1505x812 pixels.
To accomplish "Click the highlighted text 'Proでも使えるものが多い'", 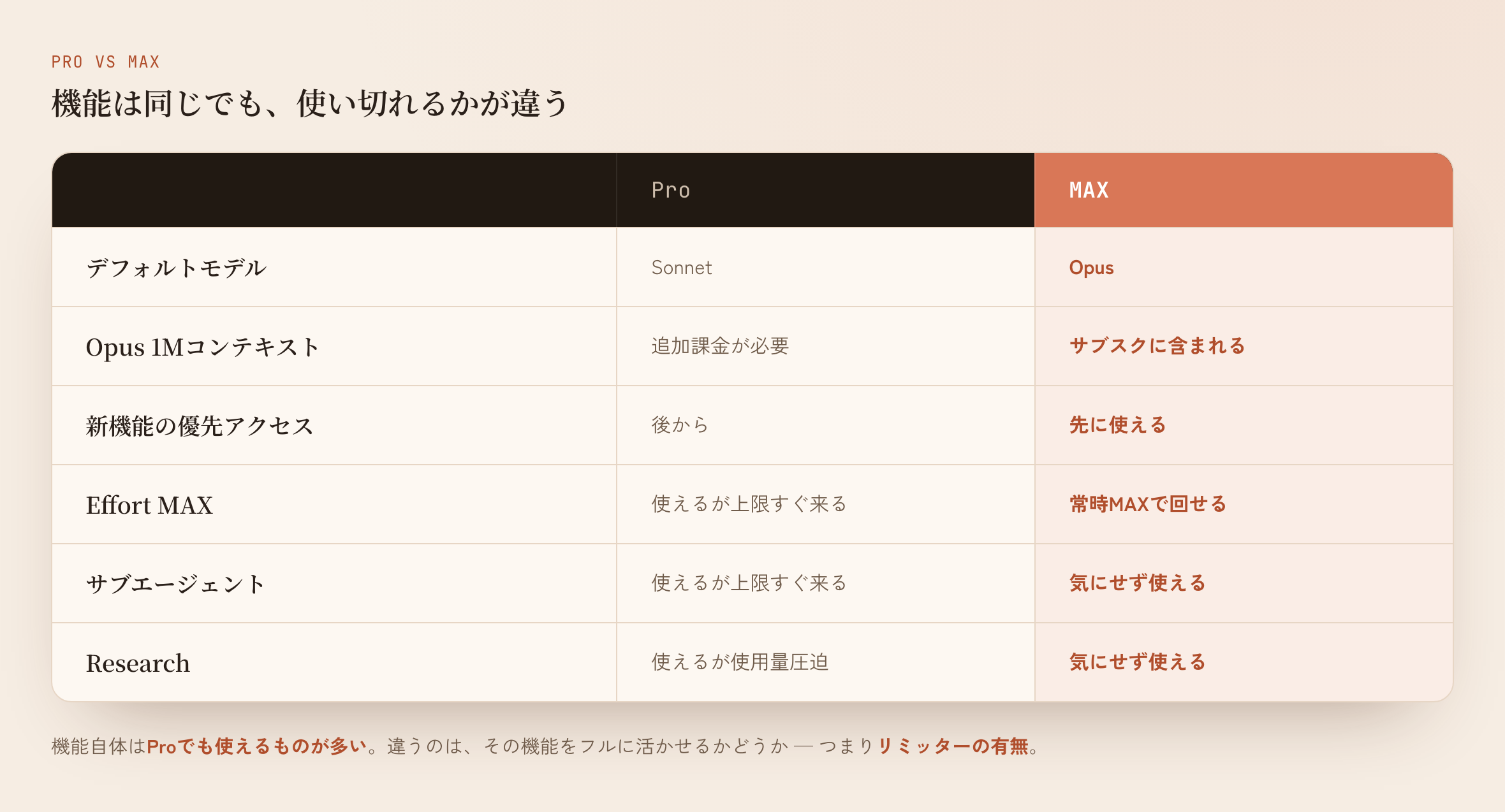I will click(x=257, y=746).
